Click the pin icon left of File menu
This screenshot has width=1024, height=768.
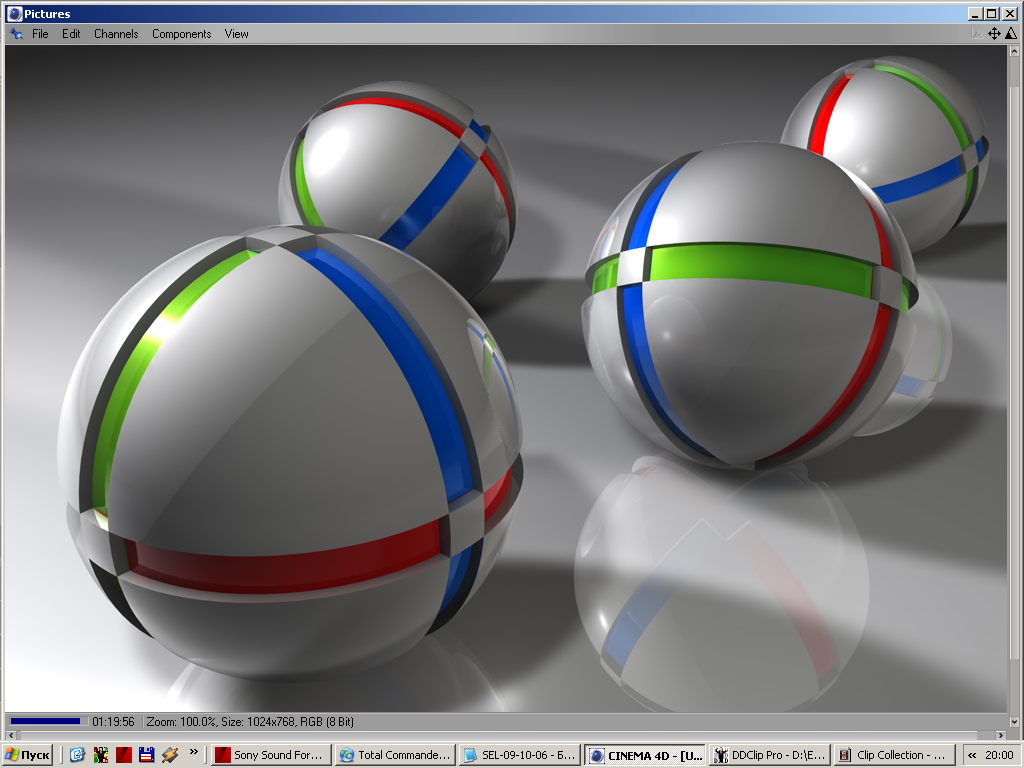tap(15, 33)
